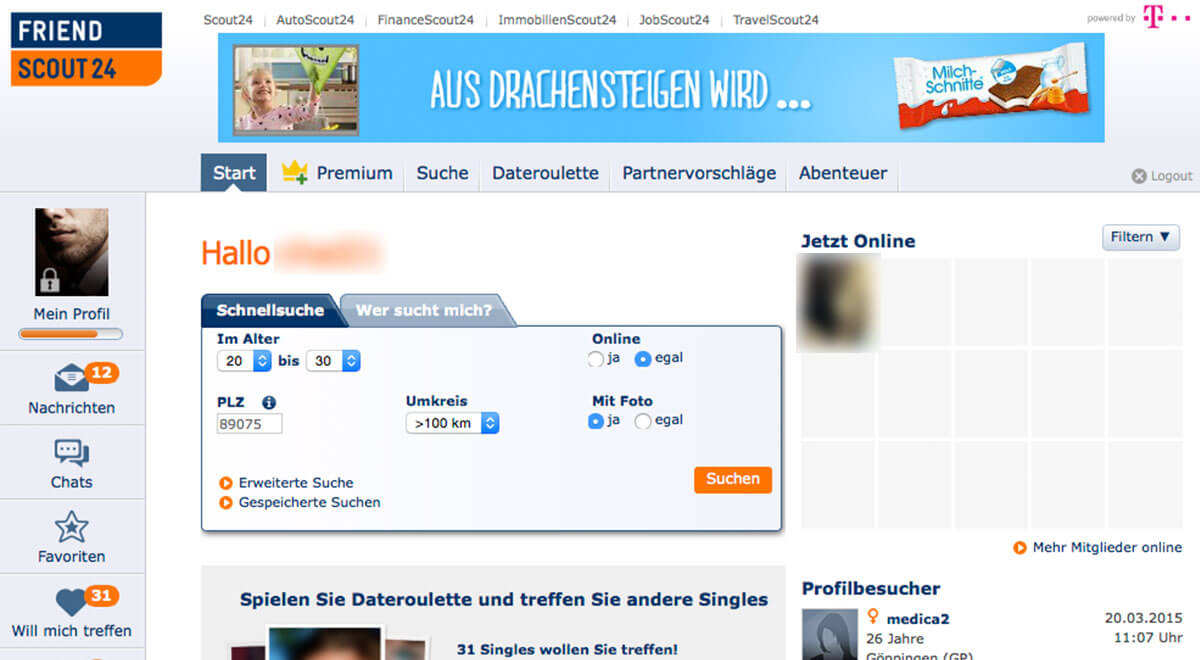The height and width of the screenshot is (660, 1200).
Task: Switch to Wer sucht mich? tab
Action: (x=424, y=310)
